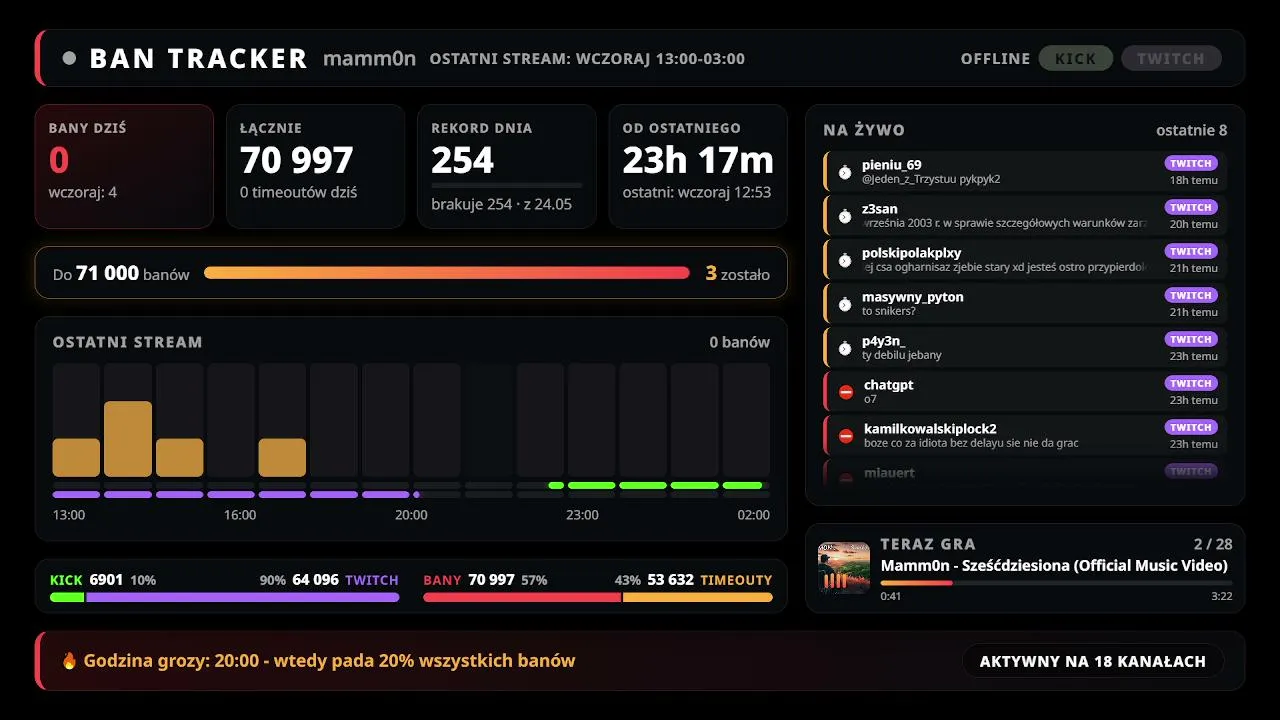This screenshot has height=720, width=1280.
Task: Click the '64 096' TWITCH count
Action: [315, 580]
